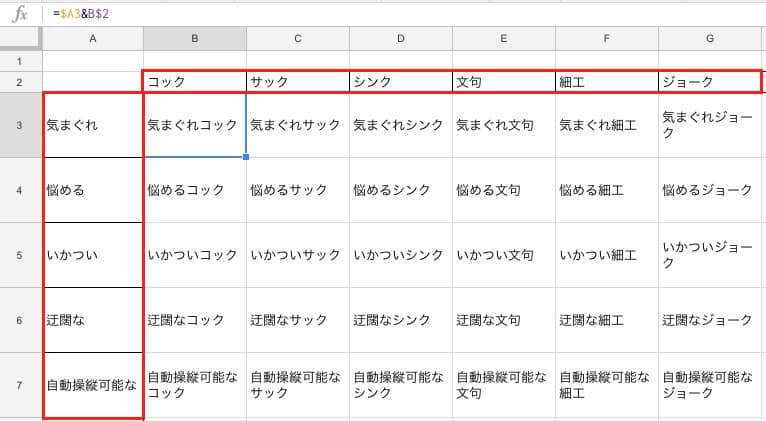766x421 pixels.
Task: Click cell 迂闊な細工
Action: pyautogui.click(x=607, y=320)
